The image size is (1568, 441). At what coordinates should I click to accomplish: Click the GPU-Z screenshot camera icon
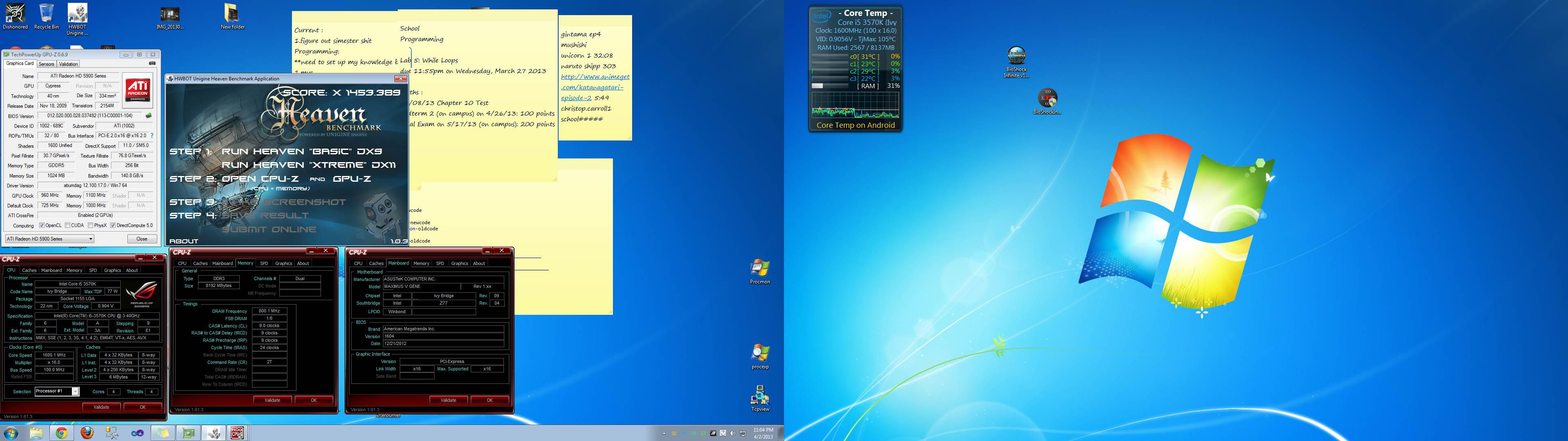[x=152, y=63]
